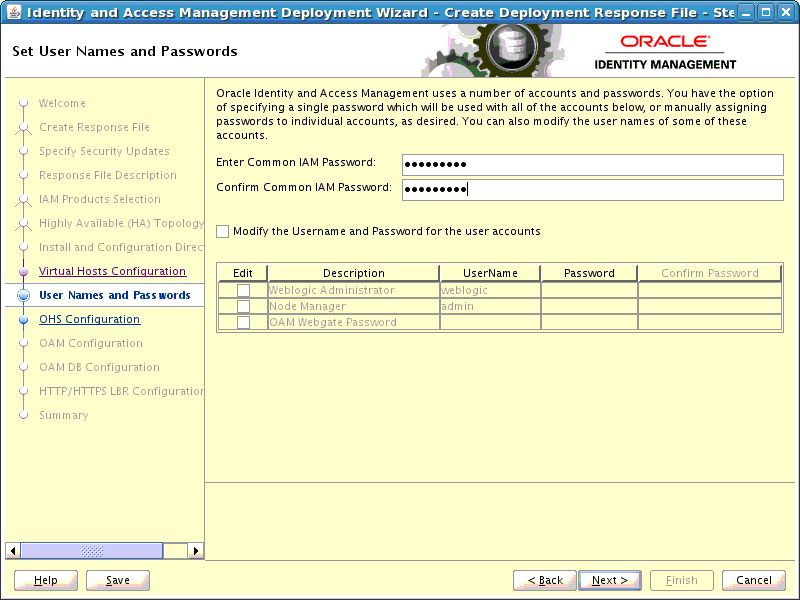This screenshot has height=600, width=800.
Task: Cancel the deployment wizard
Action: click(754, 580)
